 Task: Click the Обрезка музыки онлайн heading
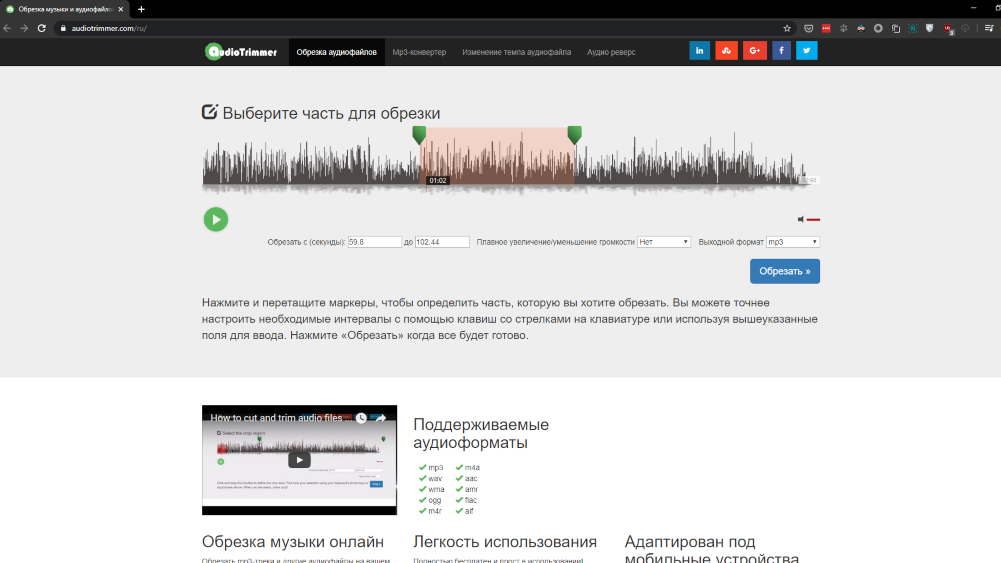[293, 542]
